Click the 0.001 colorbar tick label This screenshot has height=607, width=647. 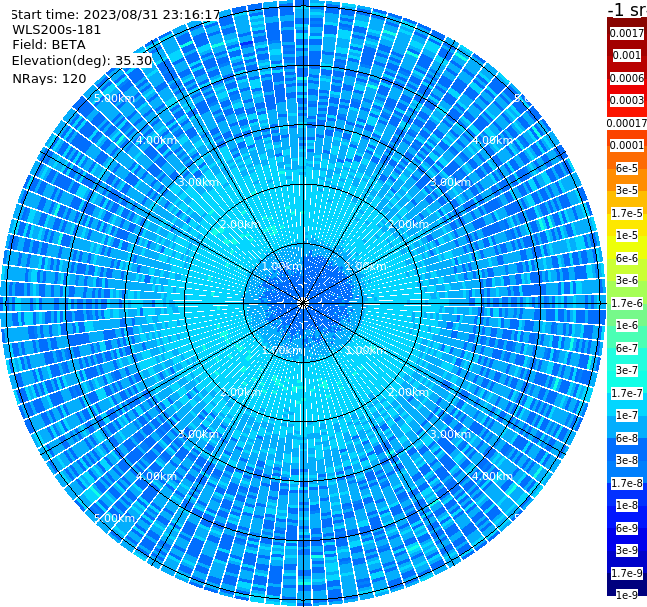[627, 55]
